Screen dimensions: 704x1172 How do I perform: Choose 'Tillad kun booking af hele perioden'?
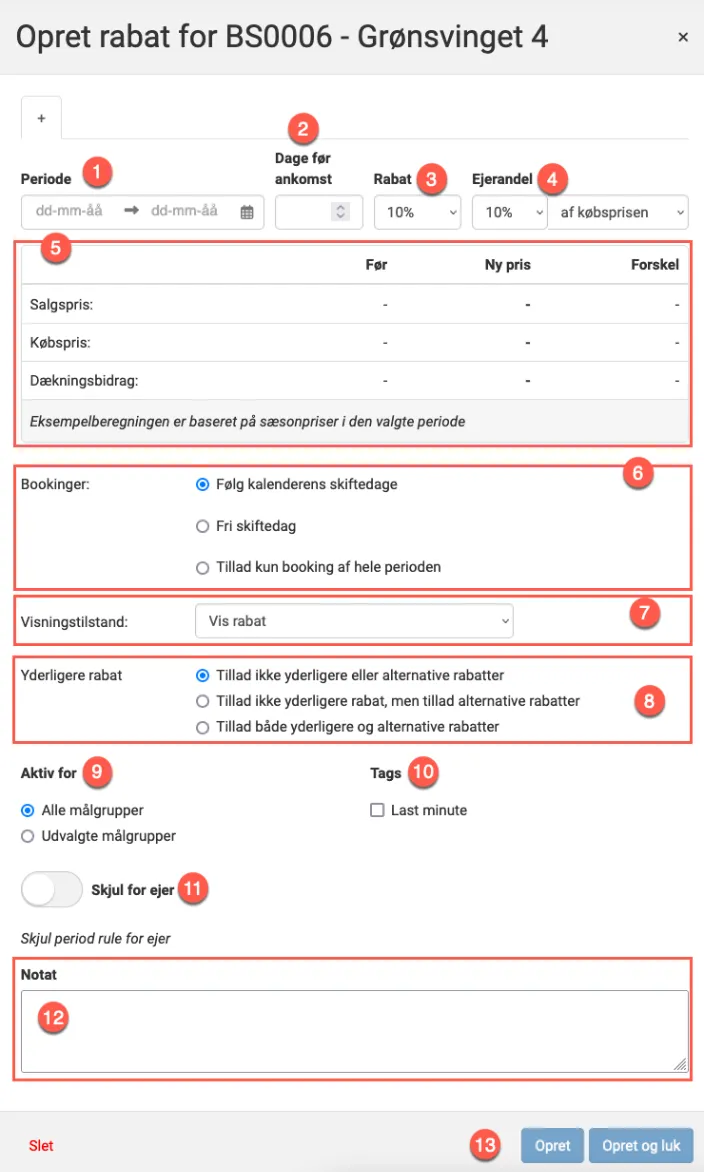(x=203, y=567)
